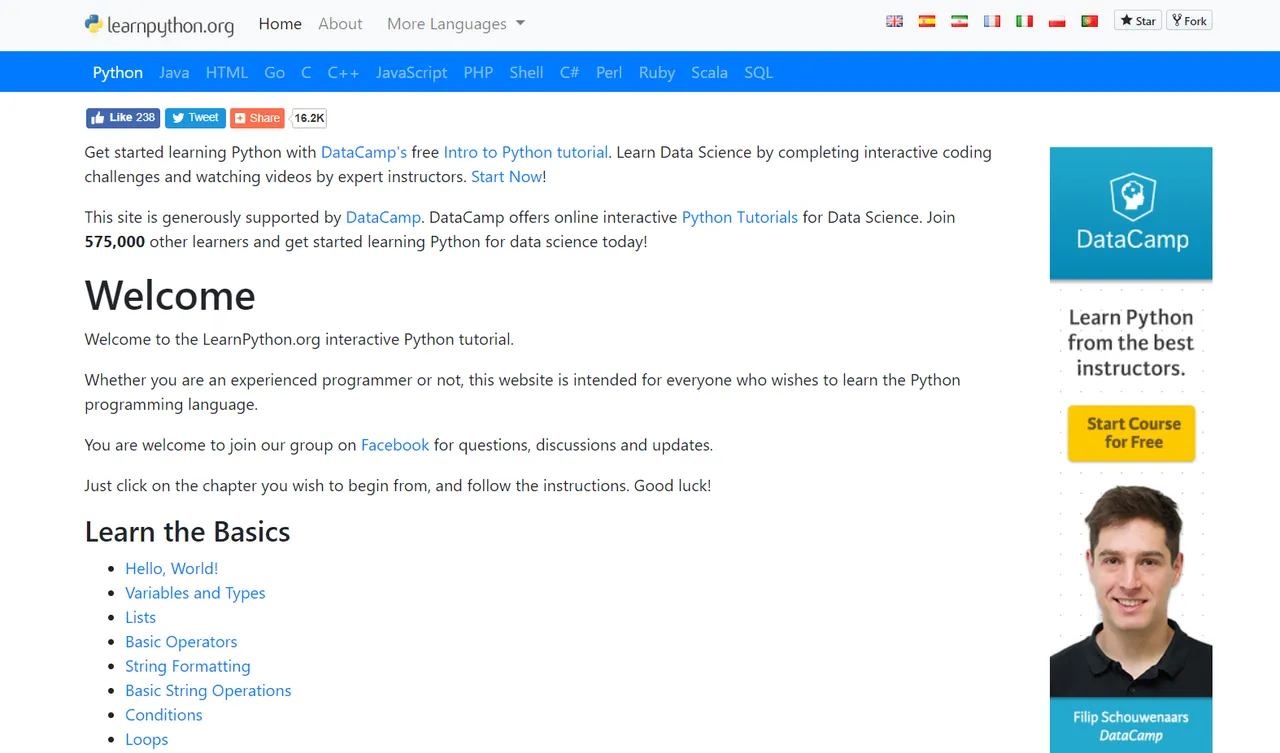Open the Lists chapter
This screenshot has height=753, width=1280.
pos(140,617)
